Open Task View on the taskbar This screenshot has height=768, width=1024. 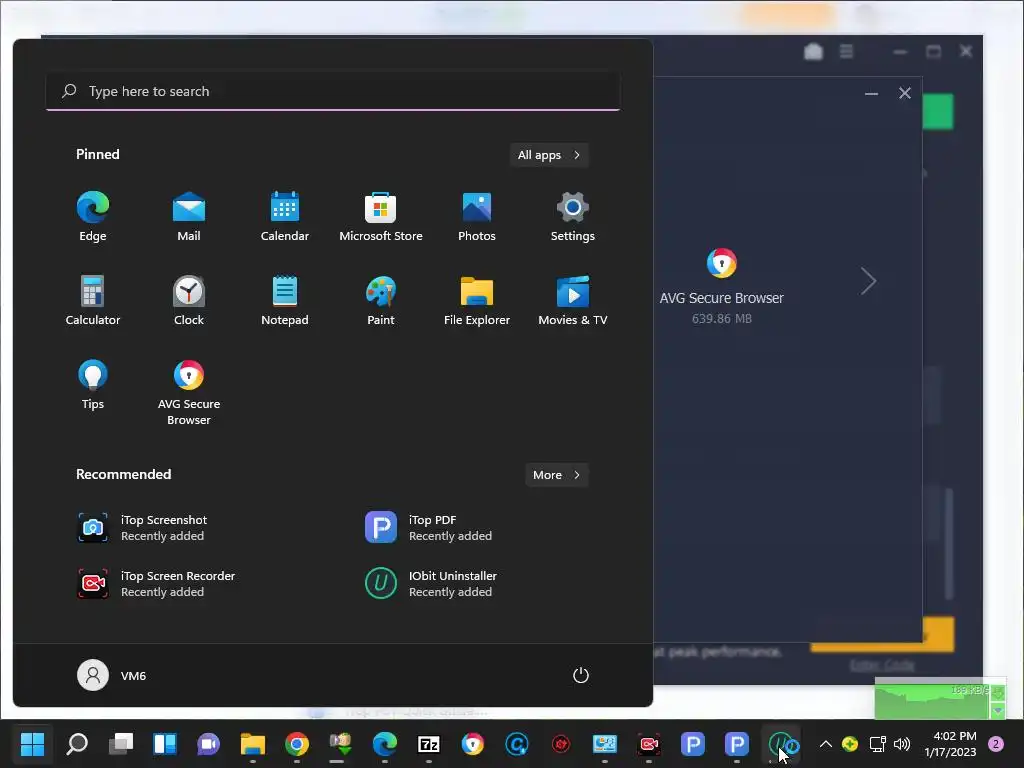[121, 743]
